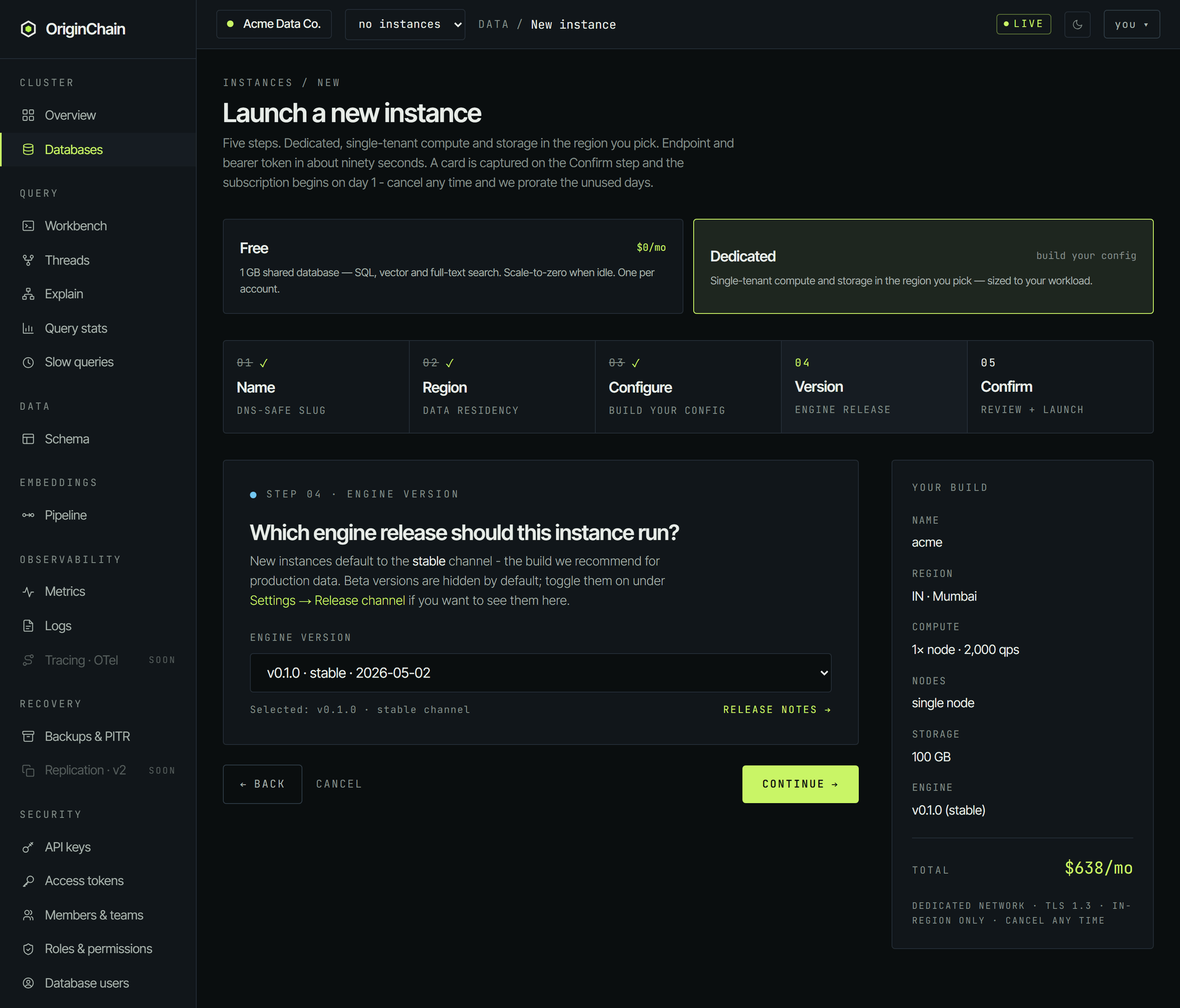Image resolution: width=1180 pixels, height=1008 pixels.
Task: Click the LIVE status badge
Action: pos(1023,24)
